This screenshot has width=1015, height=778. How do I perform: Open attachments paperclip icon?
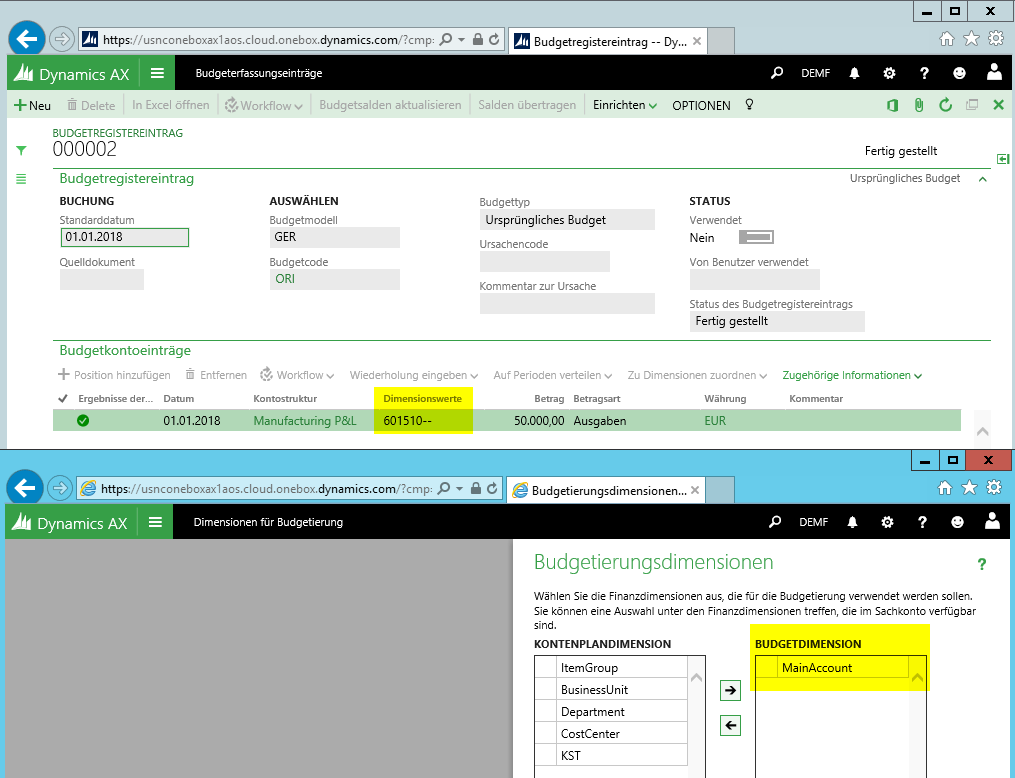918,105
